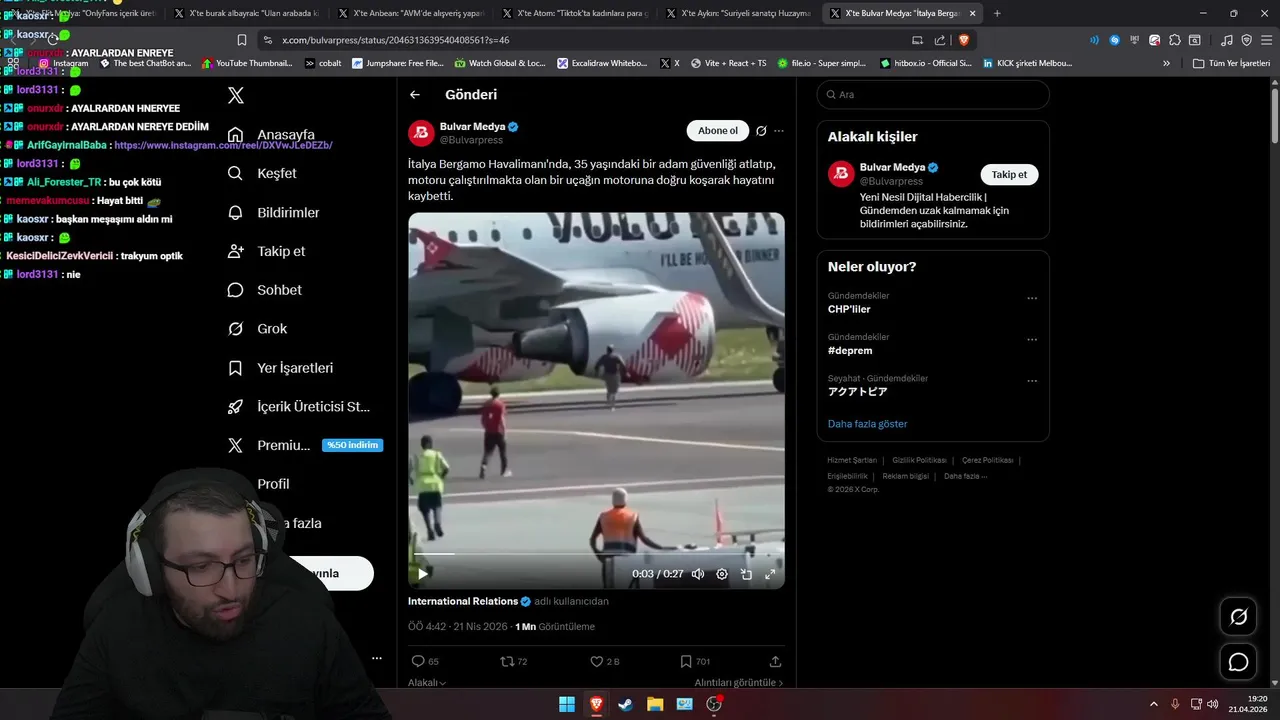Like the post with 2 B likes
The width and height of the screenshot is (1280, 720).
pos(605,661)
